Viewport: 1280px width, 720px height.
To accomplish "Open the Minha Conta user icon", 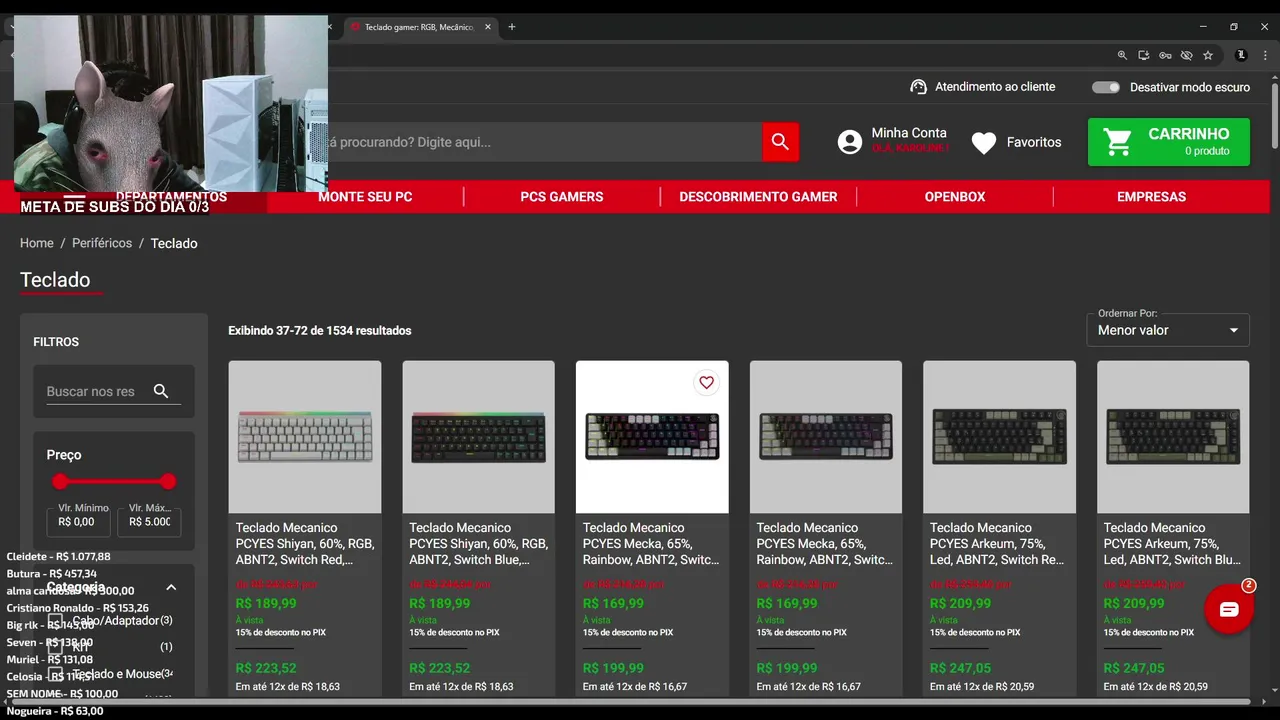I will [850, 142].
